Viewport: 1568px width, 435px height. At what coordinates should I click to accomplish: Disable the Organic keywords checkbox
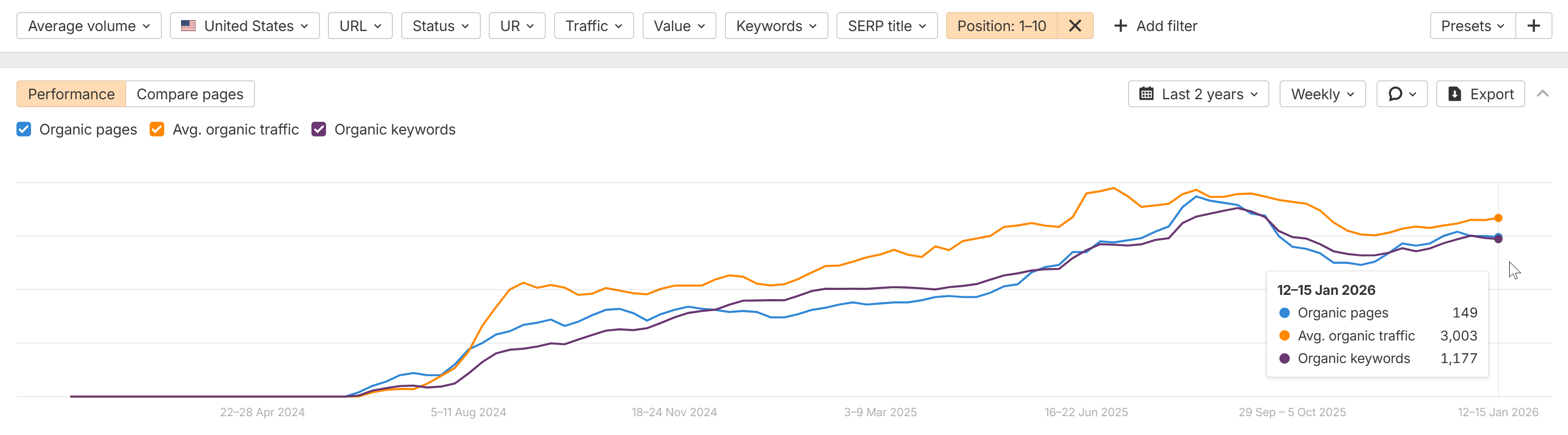[x=319, y=130]
